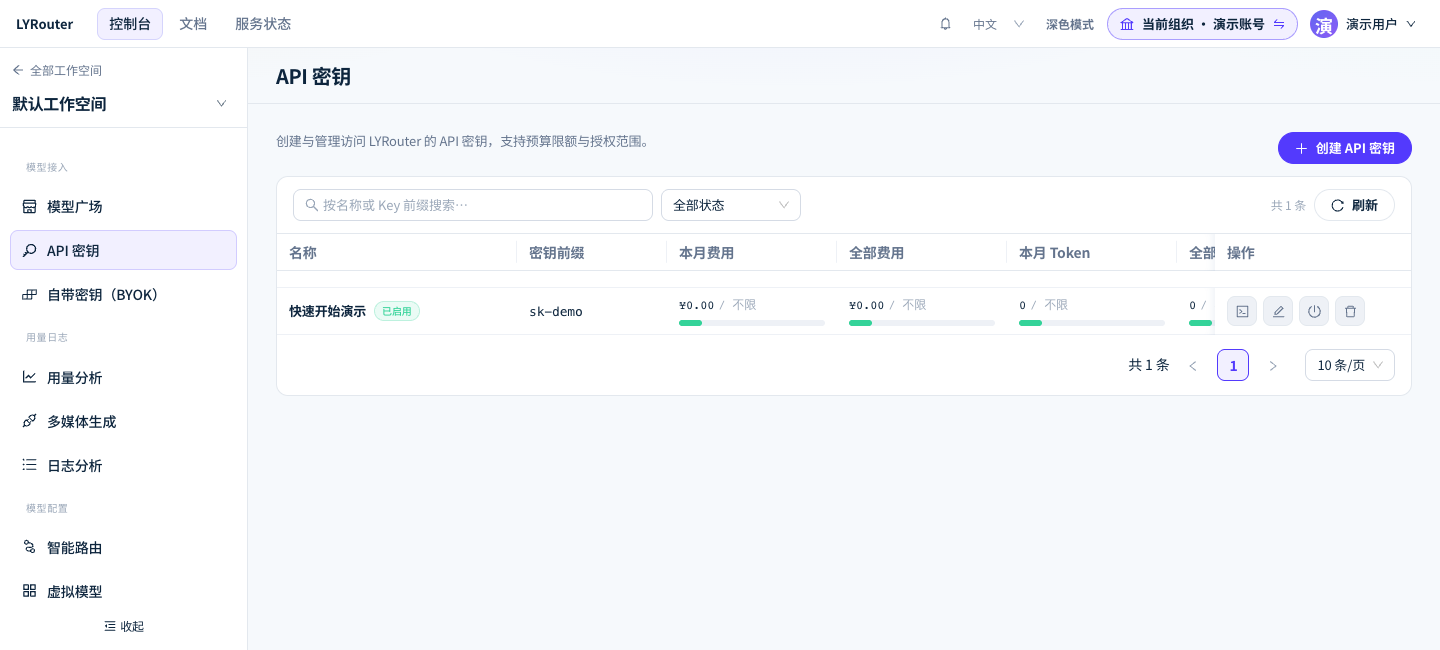Open the 全部状态 status filter
The height and width of the screenshot is (650, 1440).
click(x=731, y=205)
